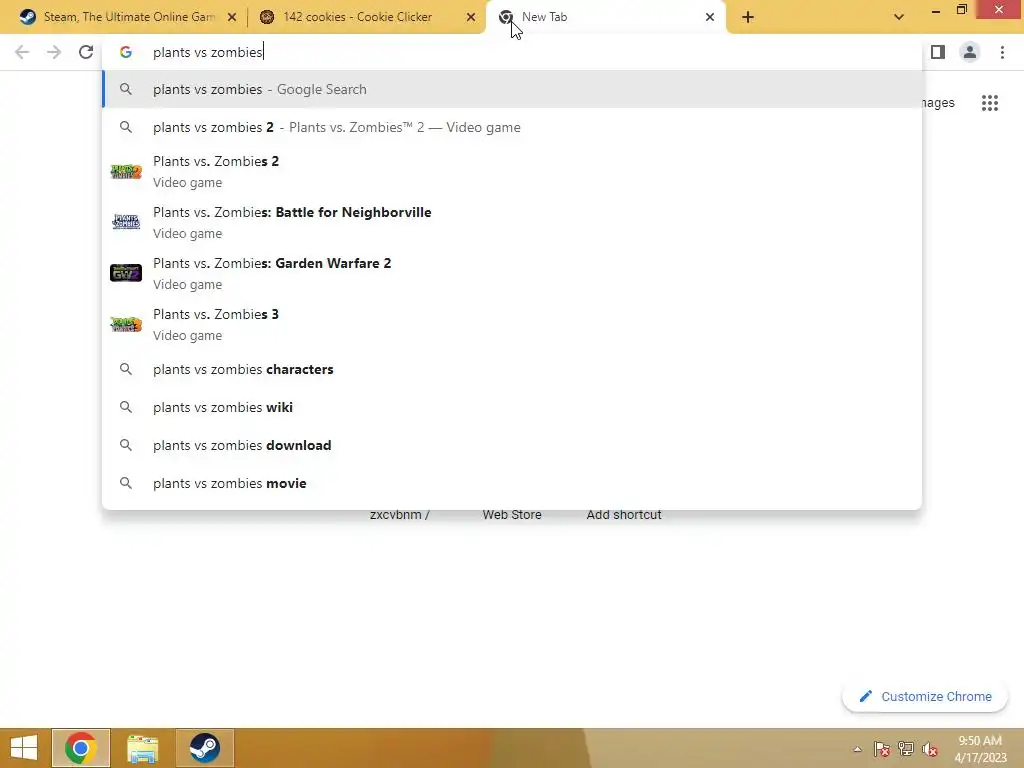
Task: Select 'plants vs zombies download' suggestion
Action: point(512,445)
